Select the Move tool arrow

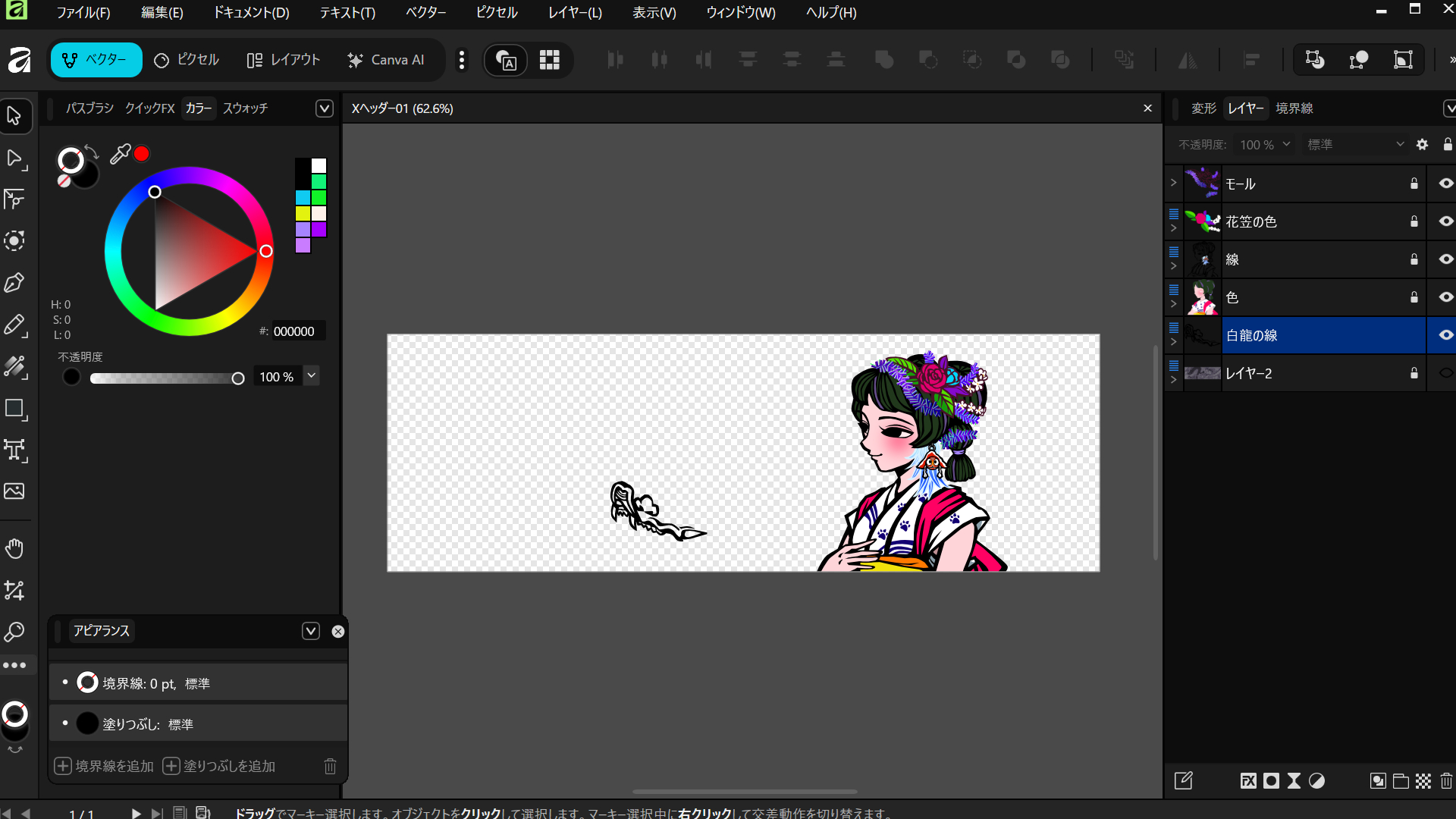[x=14, y=116]
